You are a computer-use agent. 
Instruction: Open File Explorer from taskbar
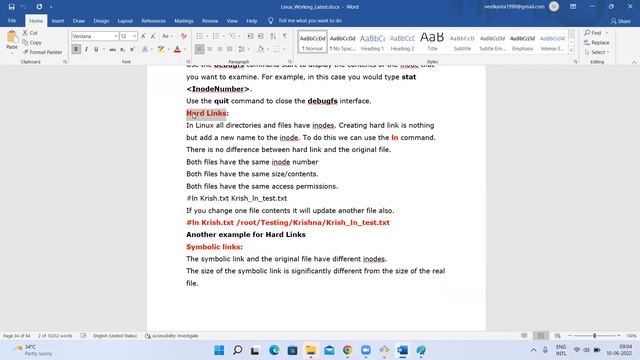(x=311, y=350)
